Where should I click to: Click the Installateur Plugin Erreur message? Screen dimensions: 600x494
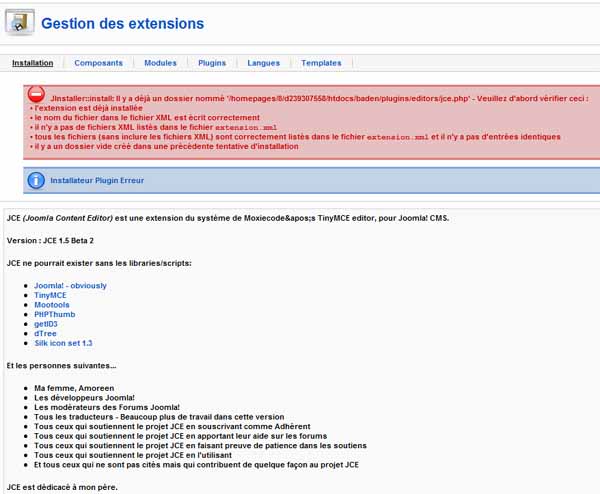point(97,180)
